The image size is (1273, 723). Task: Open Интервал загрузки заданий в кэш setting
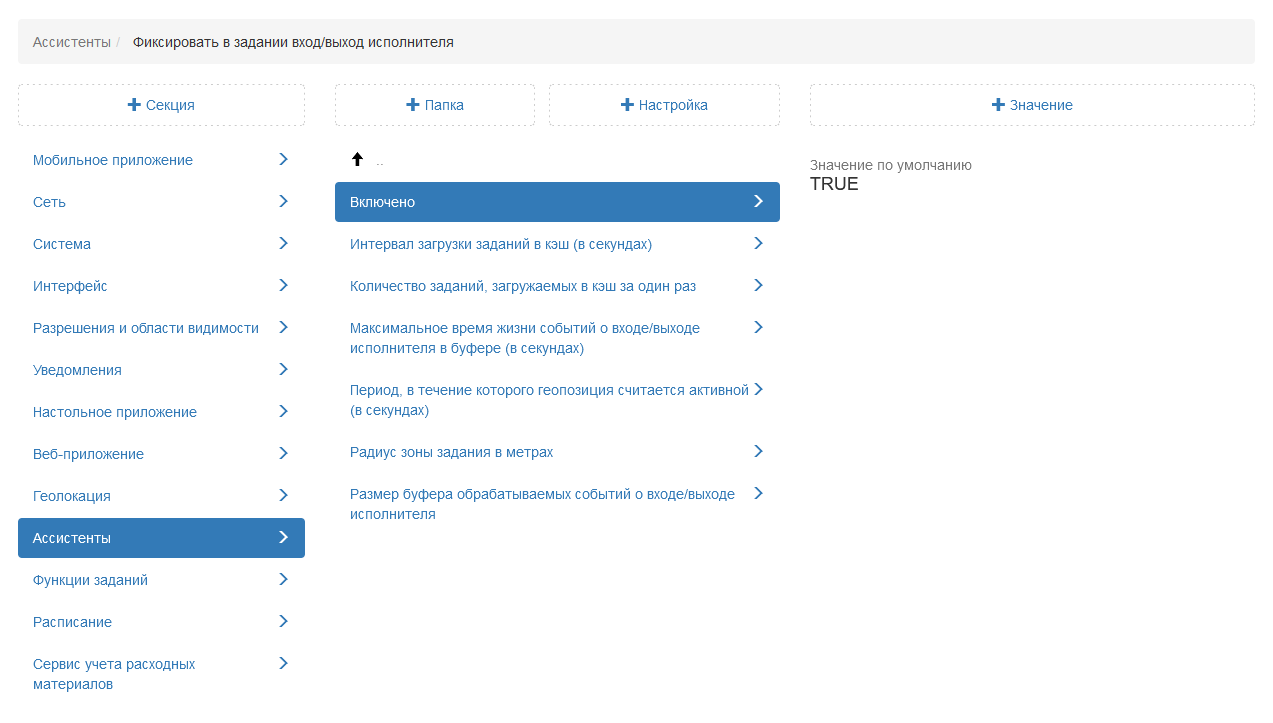(501, 244)
